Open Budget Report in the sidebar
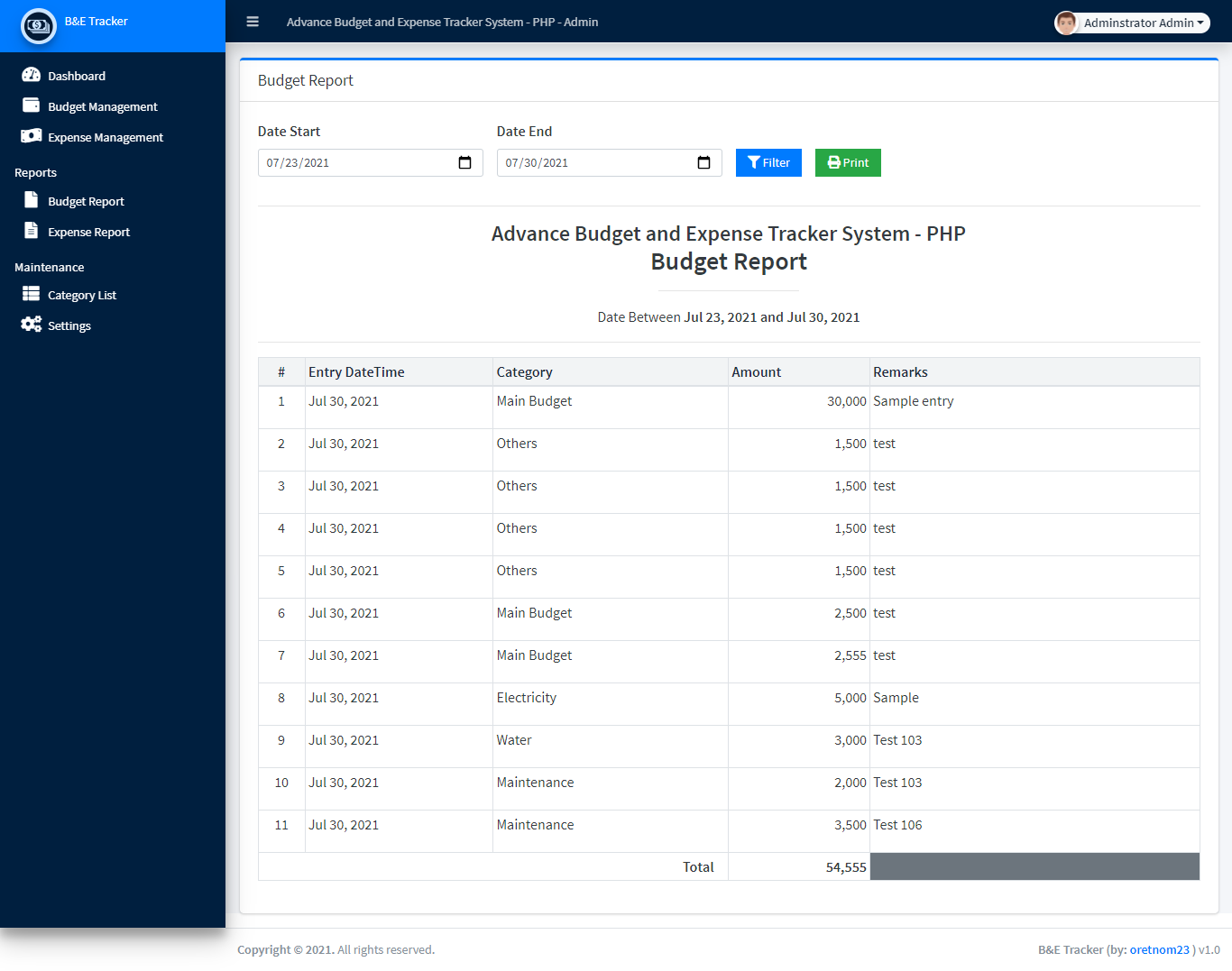Screen dimensions: 1232x971 [x=86, y=202]
